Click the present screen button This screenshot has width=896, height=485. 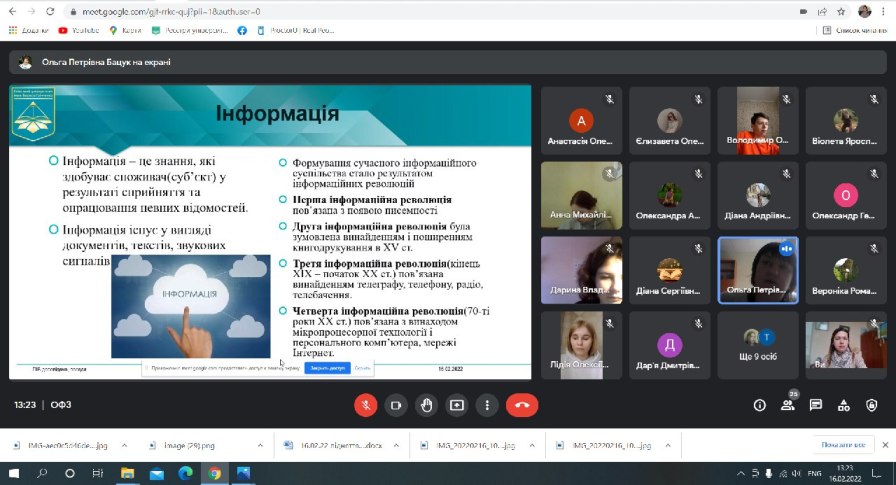(457, 405)
